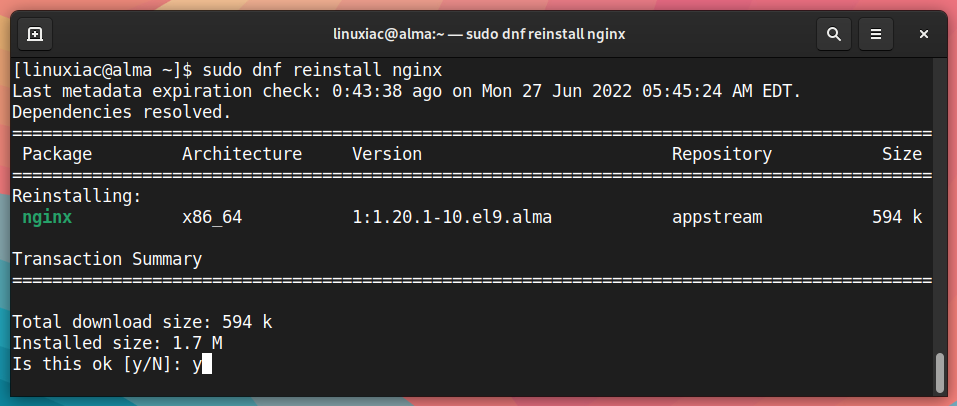Click the confirmation prompt cursor
The height and width of the screenshot is (406, 957).
click(x=206, y=364)
